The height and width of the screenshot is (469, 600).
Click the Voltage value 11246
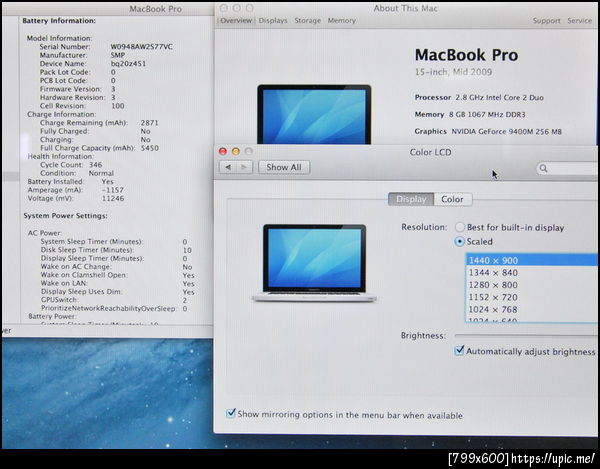pyautogui.click(x=113, y=199)
